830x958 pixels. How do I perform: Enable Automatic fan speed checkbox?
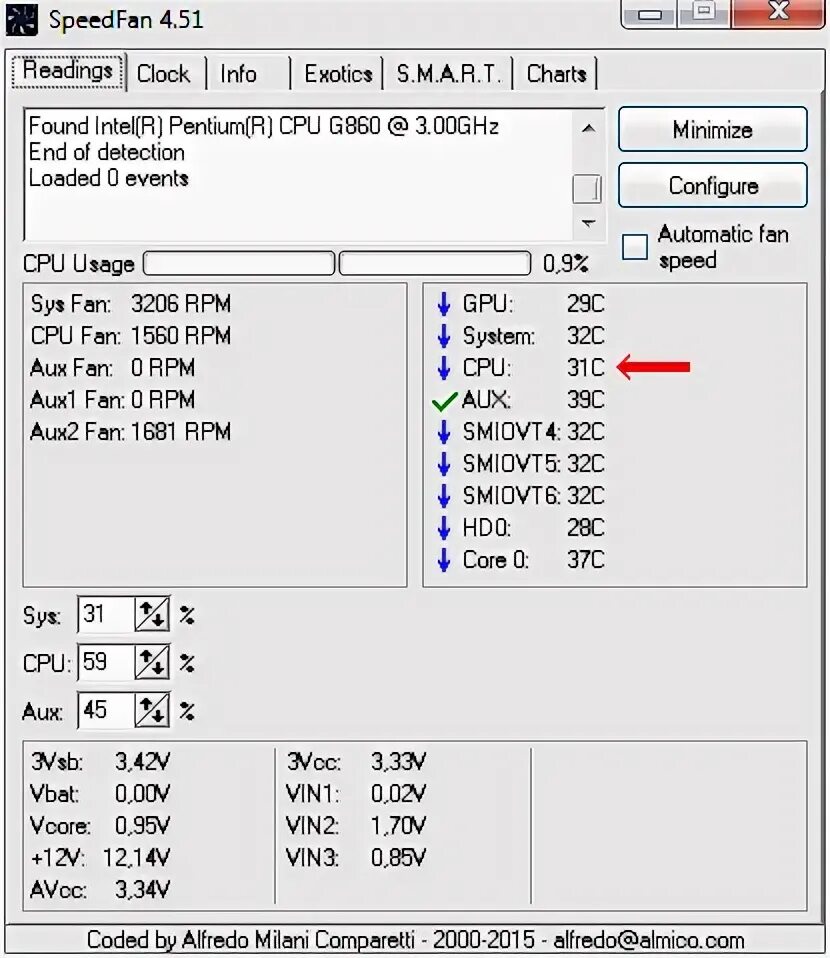click(634, 247)
